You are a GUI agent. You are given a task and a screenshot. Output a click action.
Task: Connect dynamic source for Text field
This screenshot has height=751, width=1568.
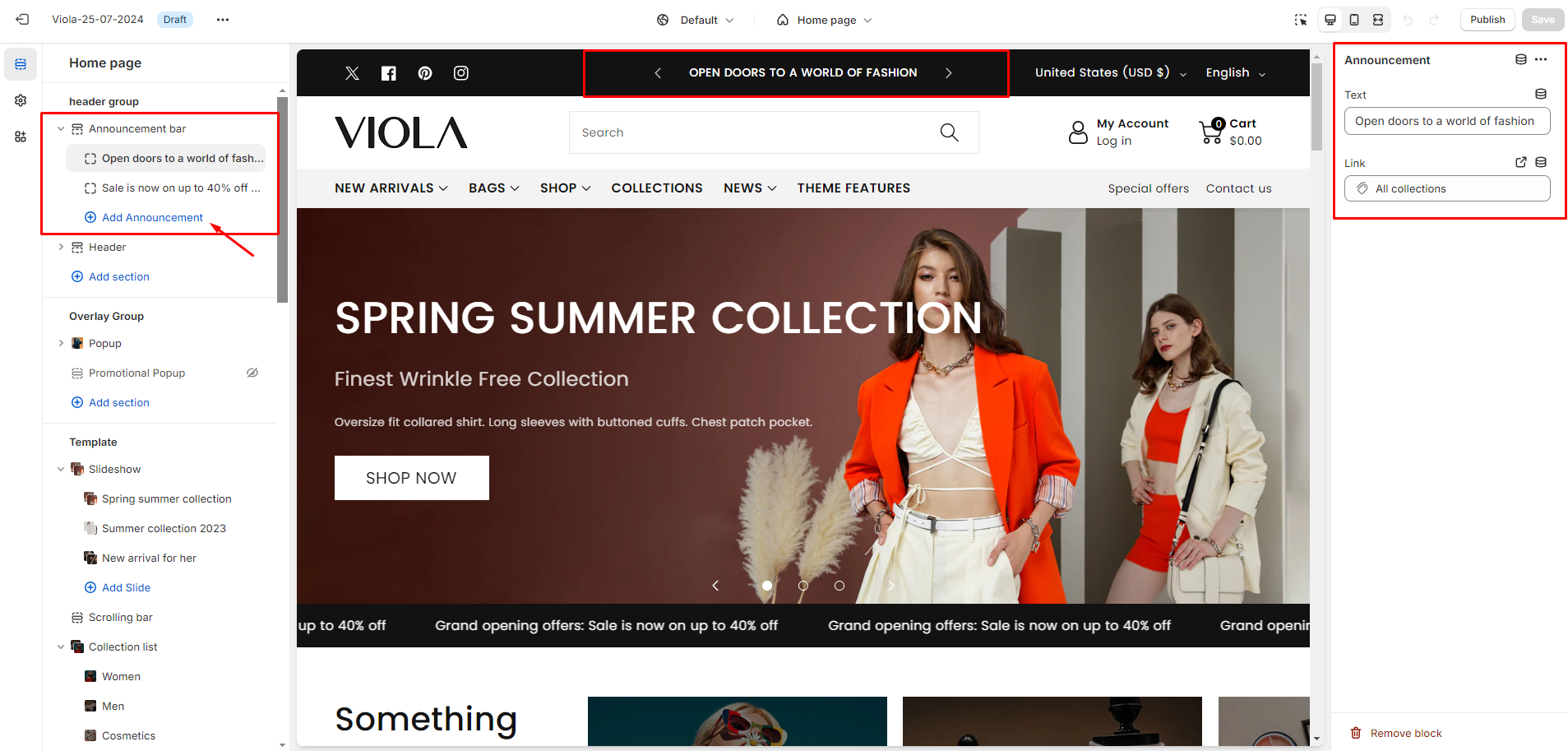click(1541, 95)
